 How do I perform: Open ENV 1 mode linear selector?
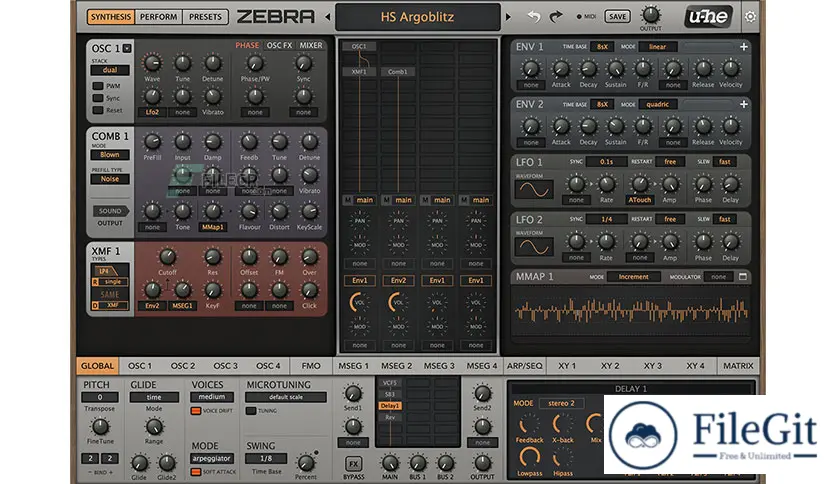657,47
